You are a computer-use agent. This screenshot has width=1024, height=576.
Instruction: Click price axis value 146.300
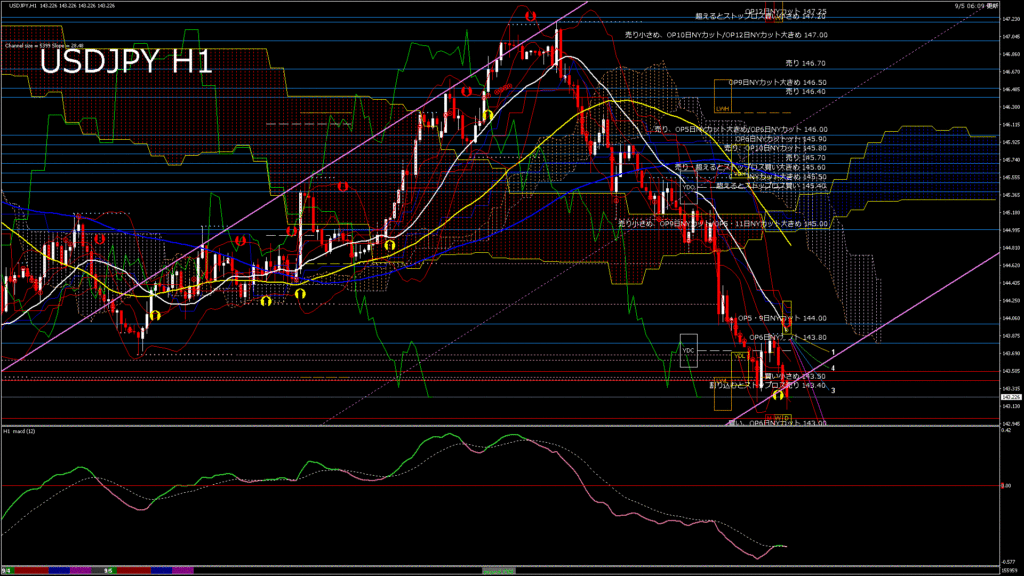tap(1011, 107)
